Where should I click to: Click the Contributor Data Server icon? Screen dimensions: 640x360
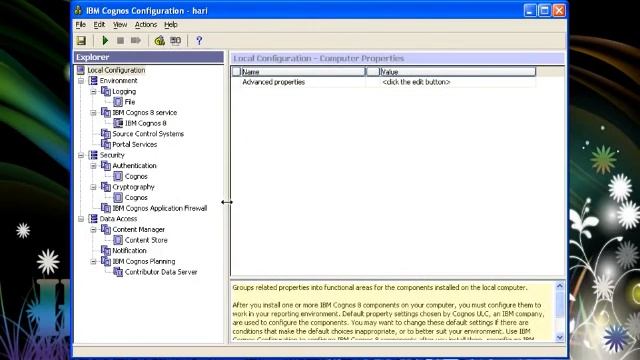pyautogui.click(x=118, y=272)
